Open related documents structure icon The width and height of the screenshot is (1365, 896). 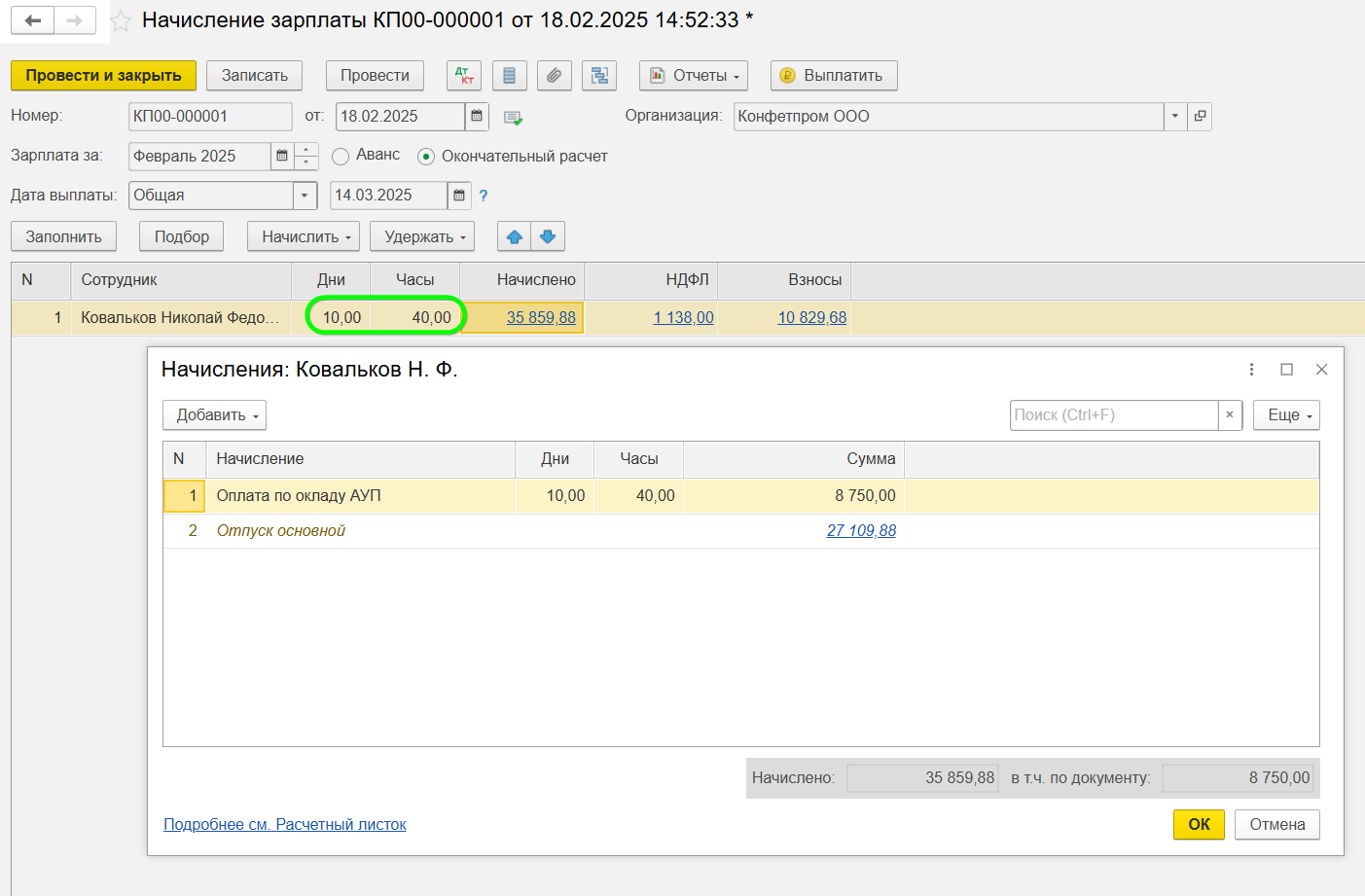coord(599,75)
